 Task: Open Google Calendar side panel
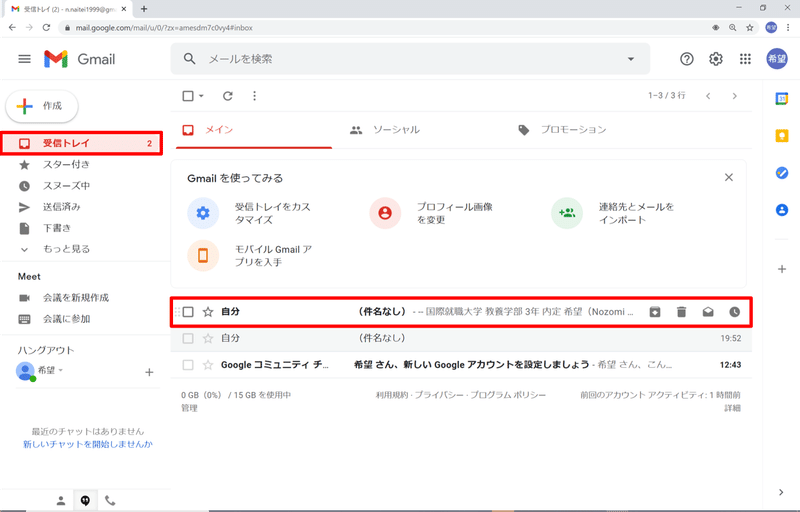coord(782,98)
